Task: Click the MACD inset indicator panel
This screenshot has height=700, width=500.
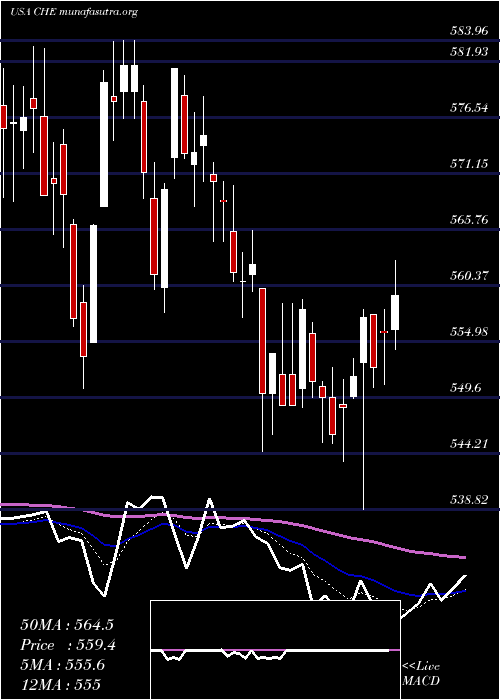Action: click(275, 650)
